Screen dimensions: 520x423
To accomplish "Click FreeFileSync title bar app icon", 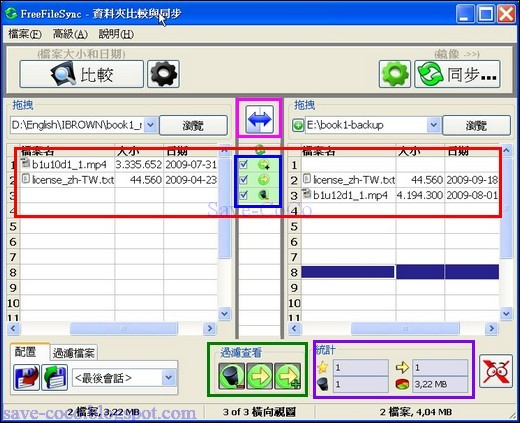I will (x=11, y=13).
